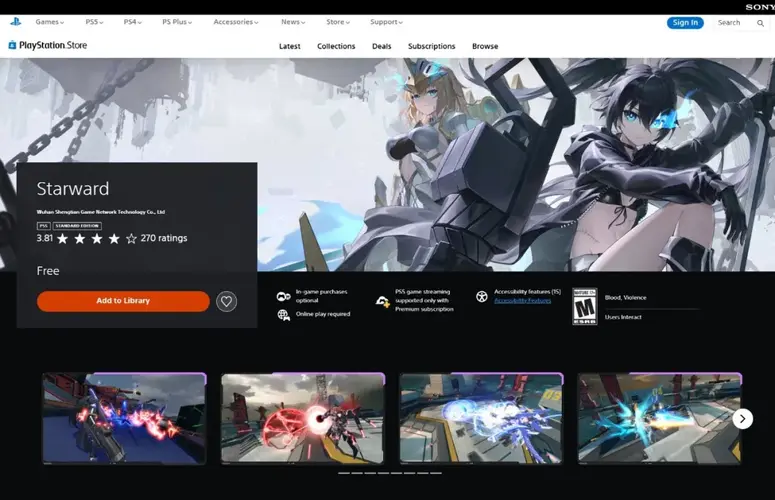Click the Users Interact text

[623, 317]
